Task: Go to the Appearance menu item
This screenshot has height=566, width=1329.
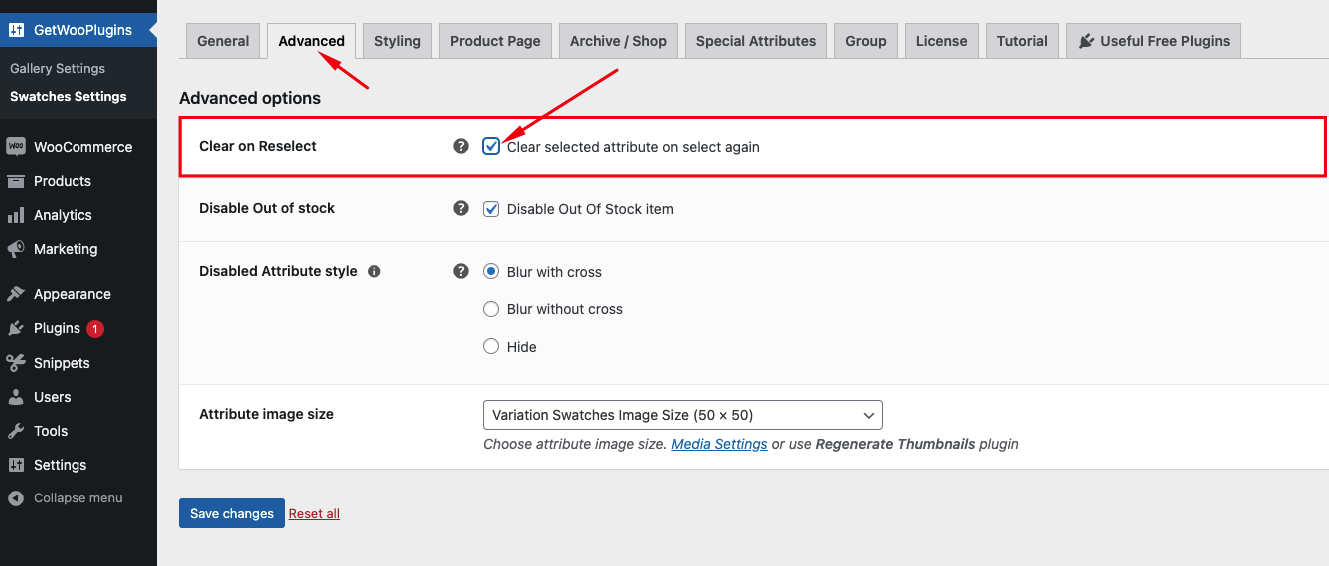Action: click(78, 294)
